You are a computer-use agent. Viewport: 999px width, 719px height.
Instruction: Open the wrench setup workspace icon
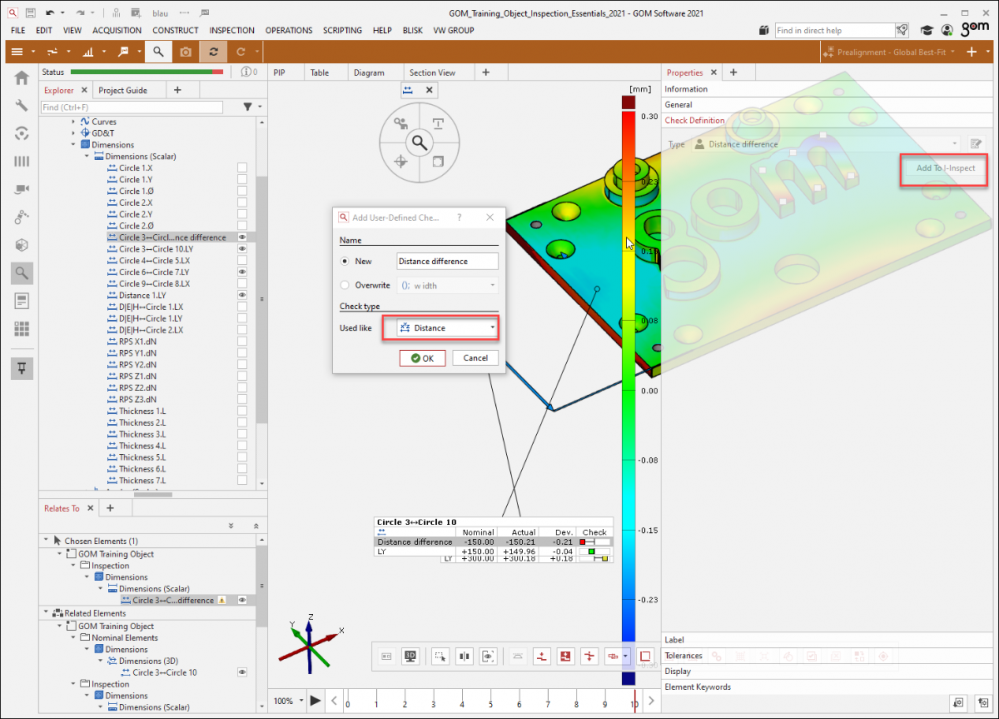coord(21,105)
